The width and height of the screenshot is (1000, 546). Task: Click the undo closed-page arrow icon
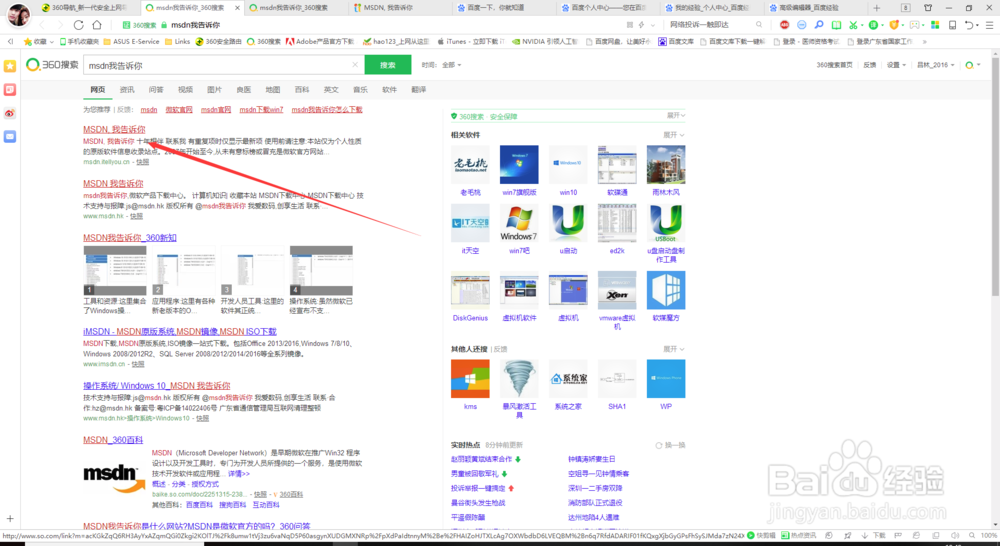click(x=969, y=25)
